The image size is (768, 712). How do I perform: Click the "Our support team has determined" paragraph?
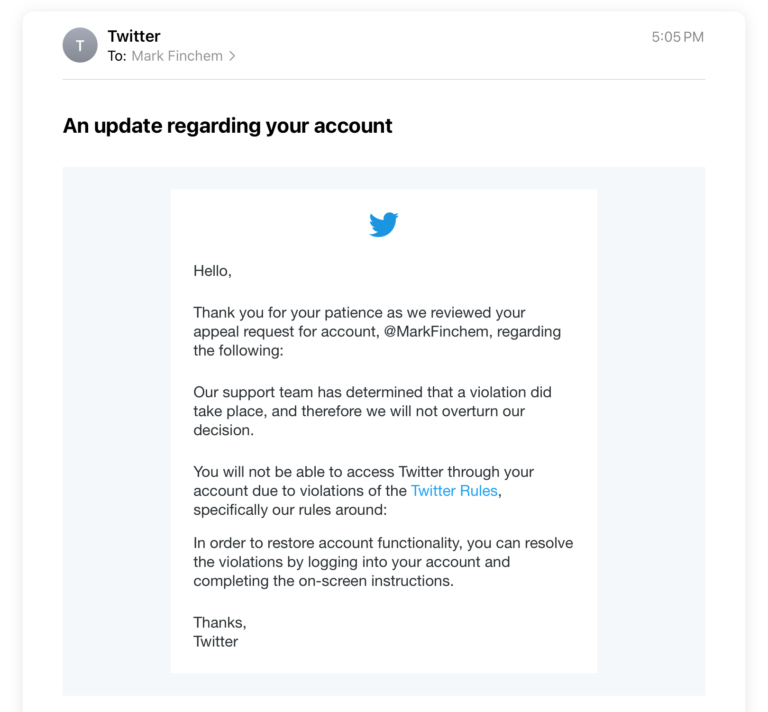tap(372, 411)
